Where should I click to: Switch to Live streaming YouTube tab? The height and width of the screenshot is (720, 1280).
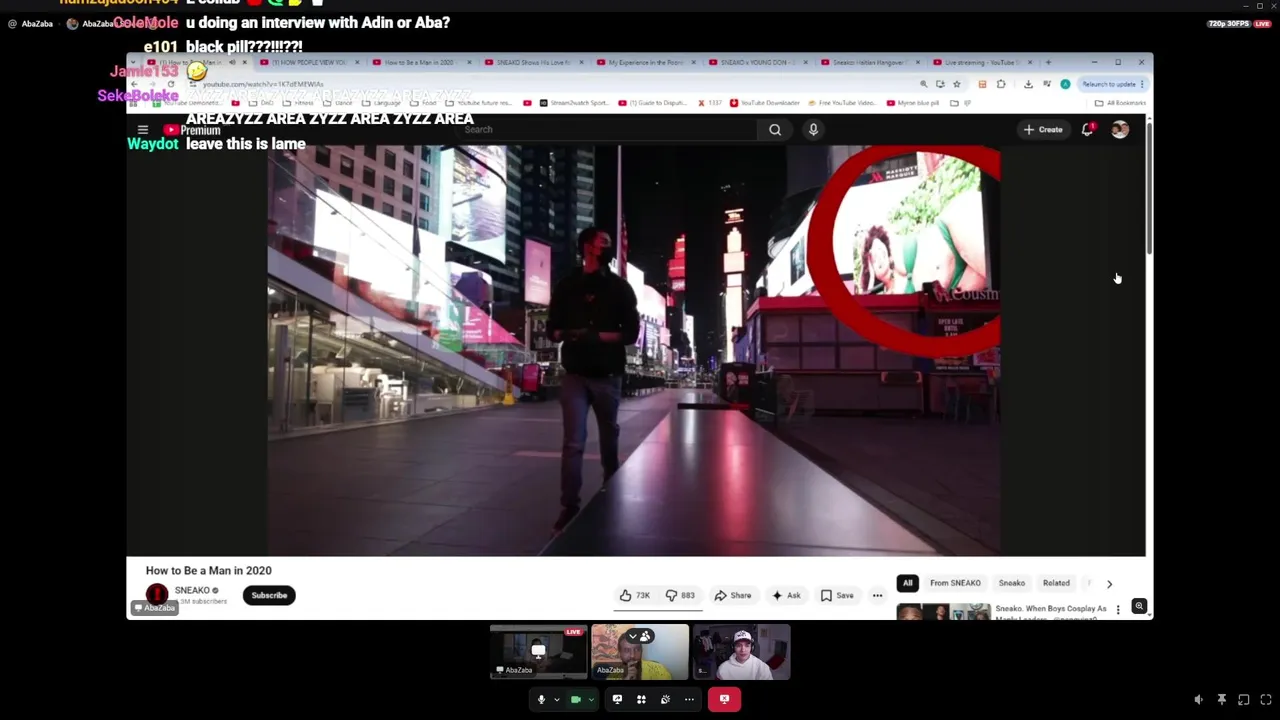(982, 62)
